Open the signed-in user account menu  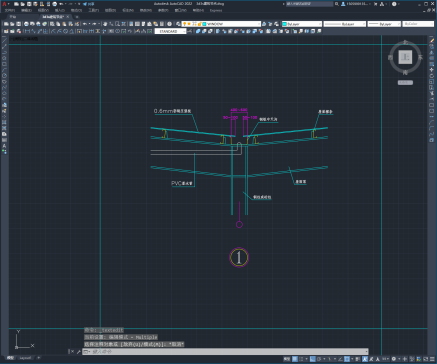click(x=357, y=4)
